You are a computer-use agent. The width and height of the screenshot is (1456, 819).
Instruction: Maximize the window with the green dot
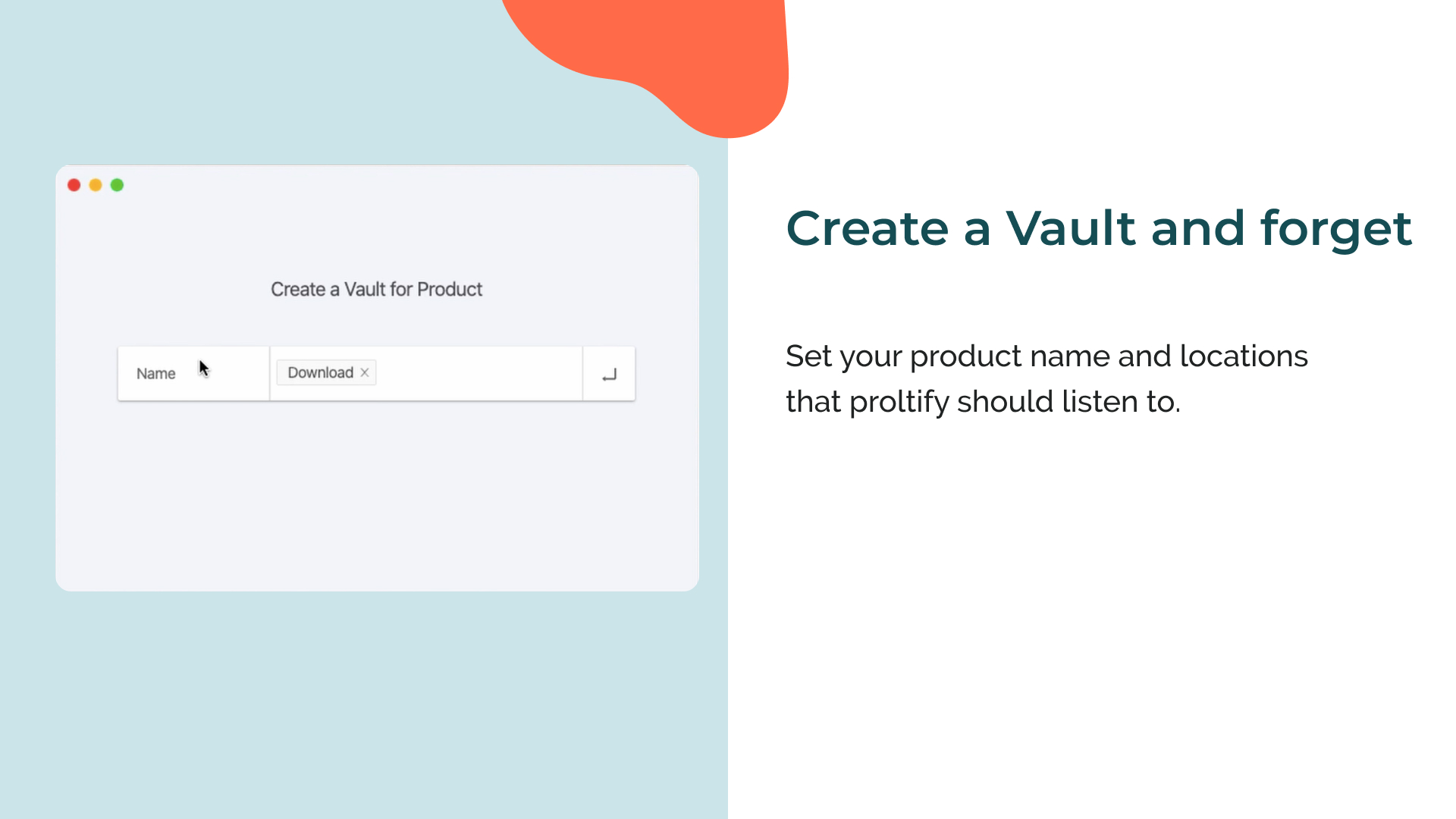(x=117, y=185)
